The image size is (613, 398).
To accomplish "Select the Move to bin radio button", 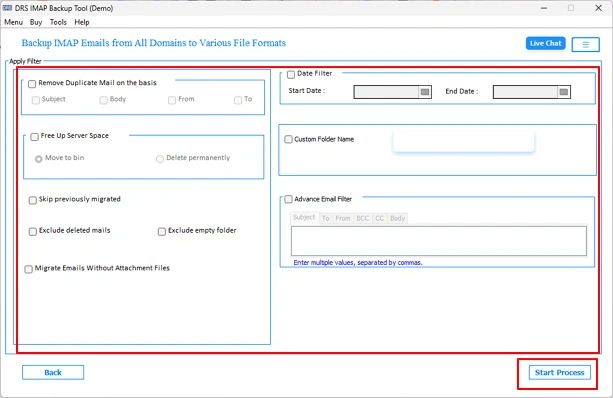I will (39, 159).
